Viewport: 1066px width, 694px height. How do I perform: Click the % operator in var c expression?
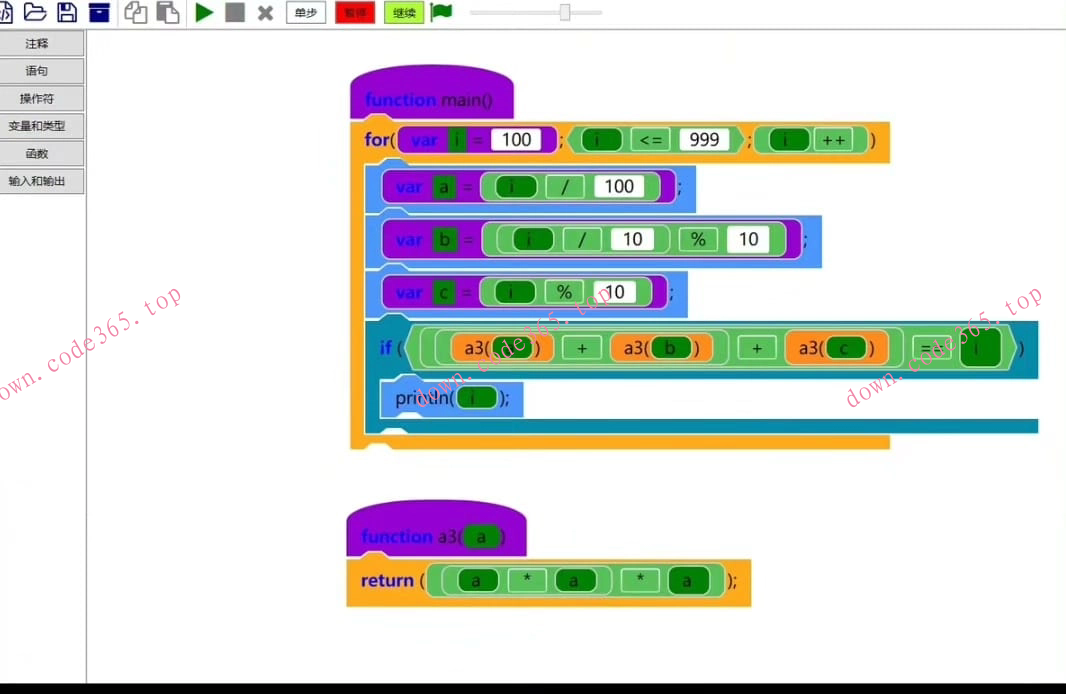[564, 292]
